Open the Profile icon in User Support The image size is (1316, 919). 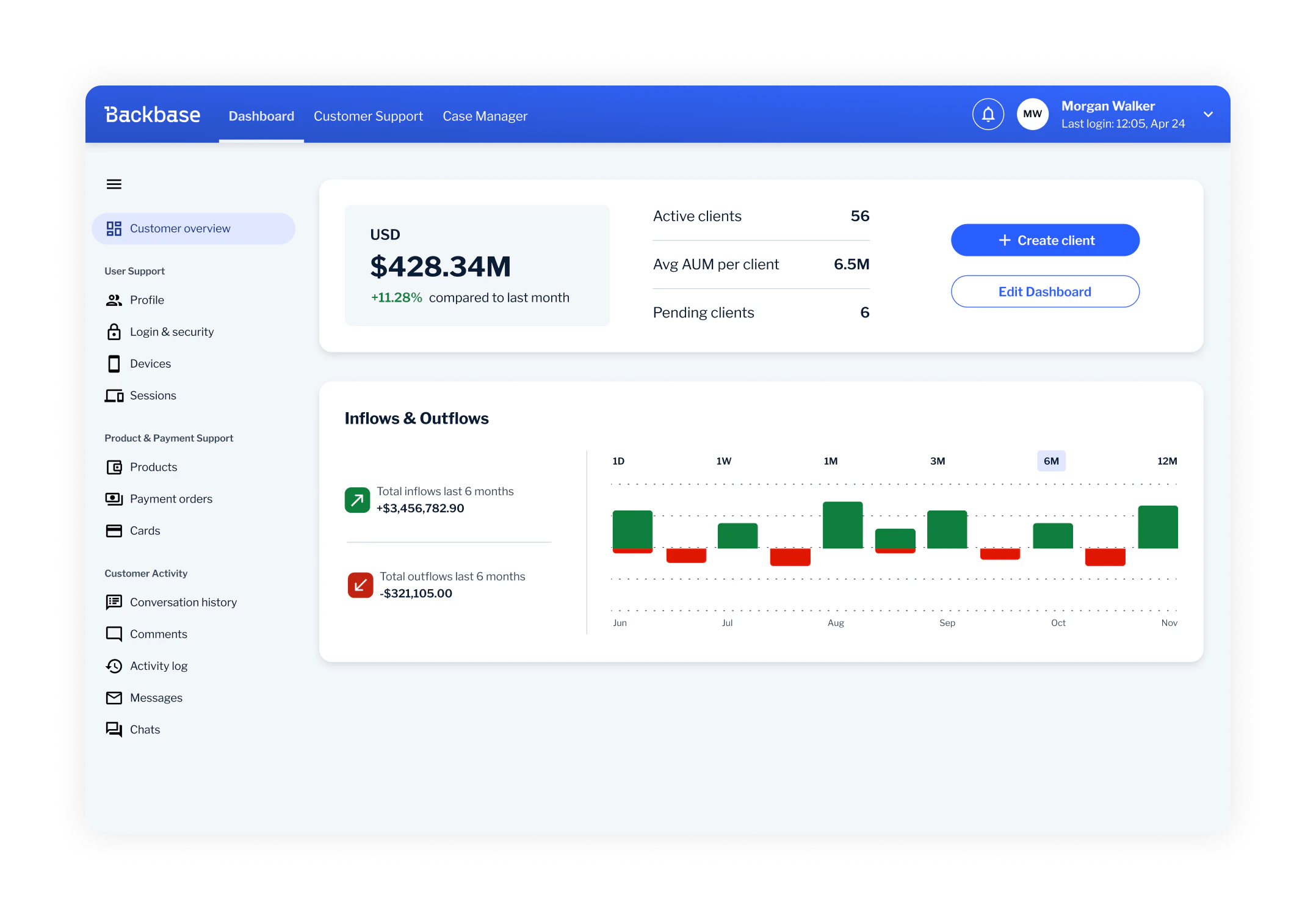[114, 300]
